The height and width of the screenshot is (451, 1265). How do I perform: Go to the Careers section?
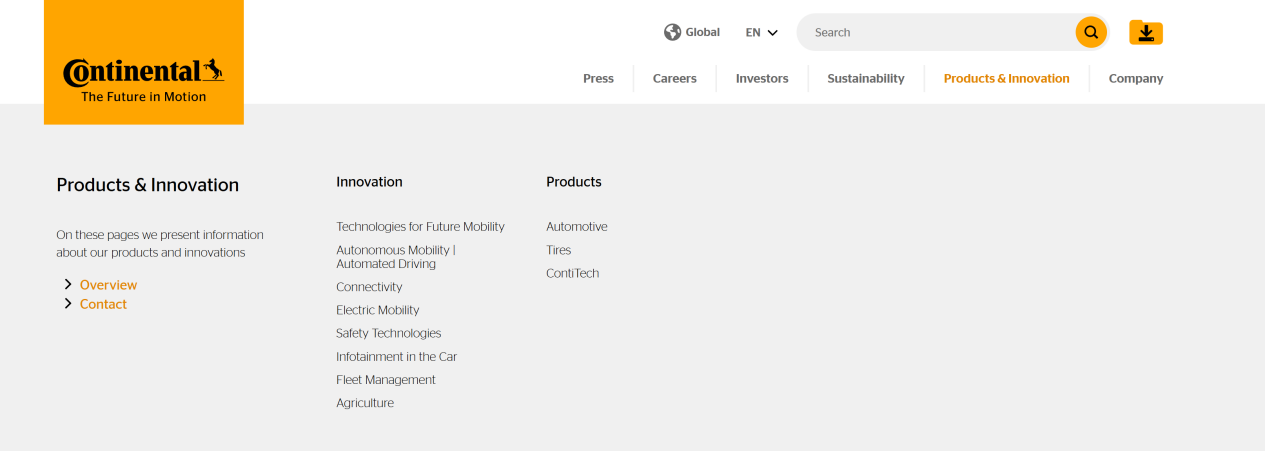[675, 78]
